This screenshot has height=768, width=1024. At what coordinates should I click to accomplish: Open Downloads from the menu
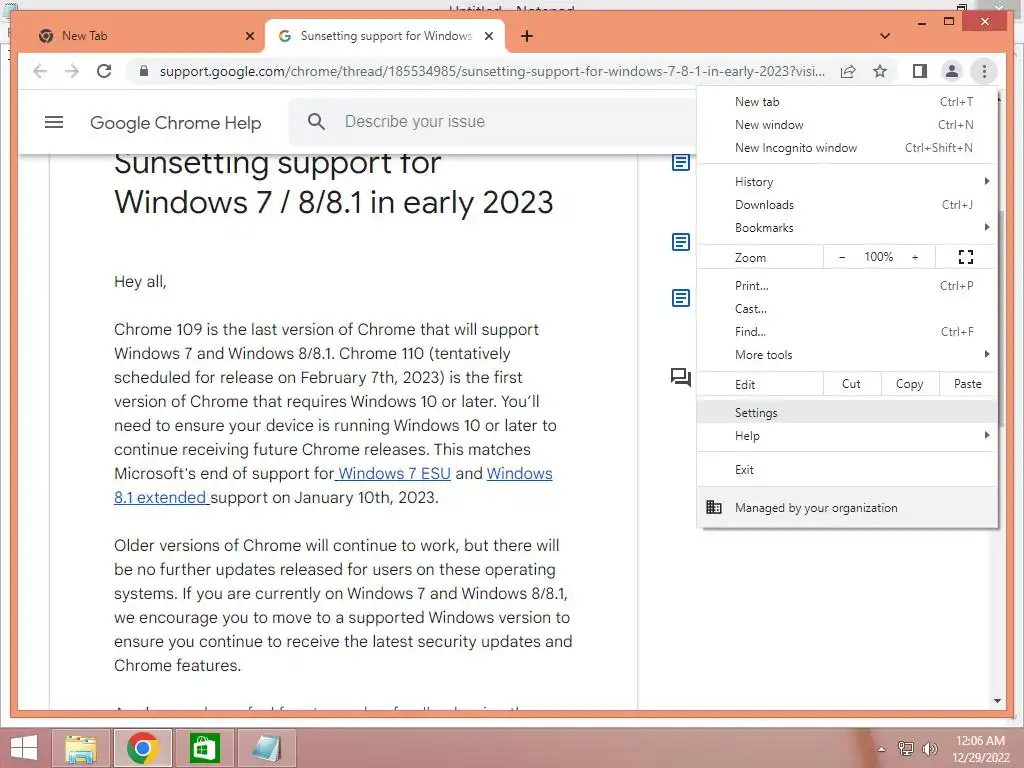pyautogui.click(x=847, y=204)
